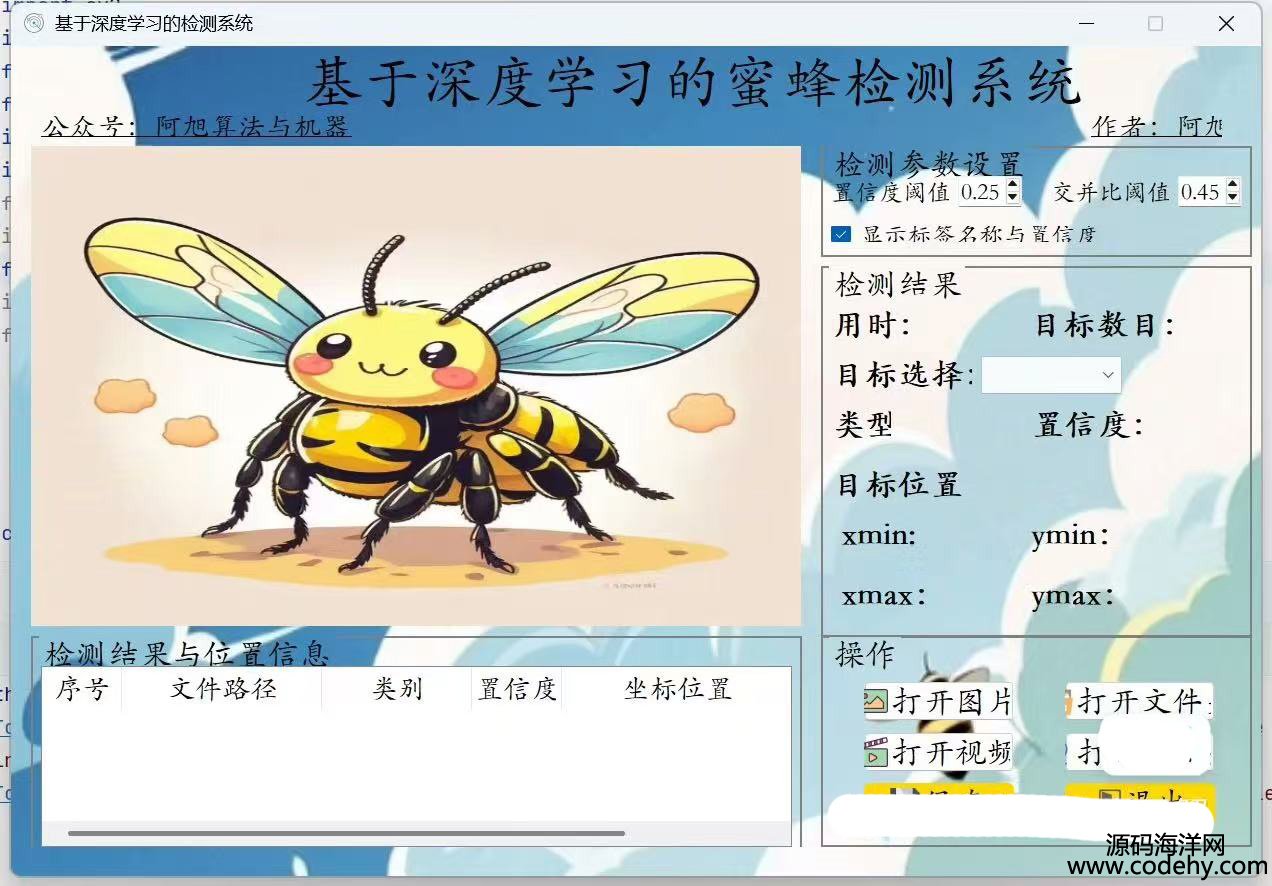Click the 置信度阈值 label
Screen dimensions: 1272x886
tap(892, 192)
